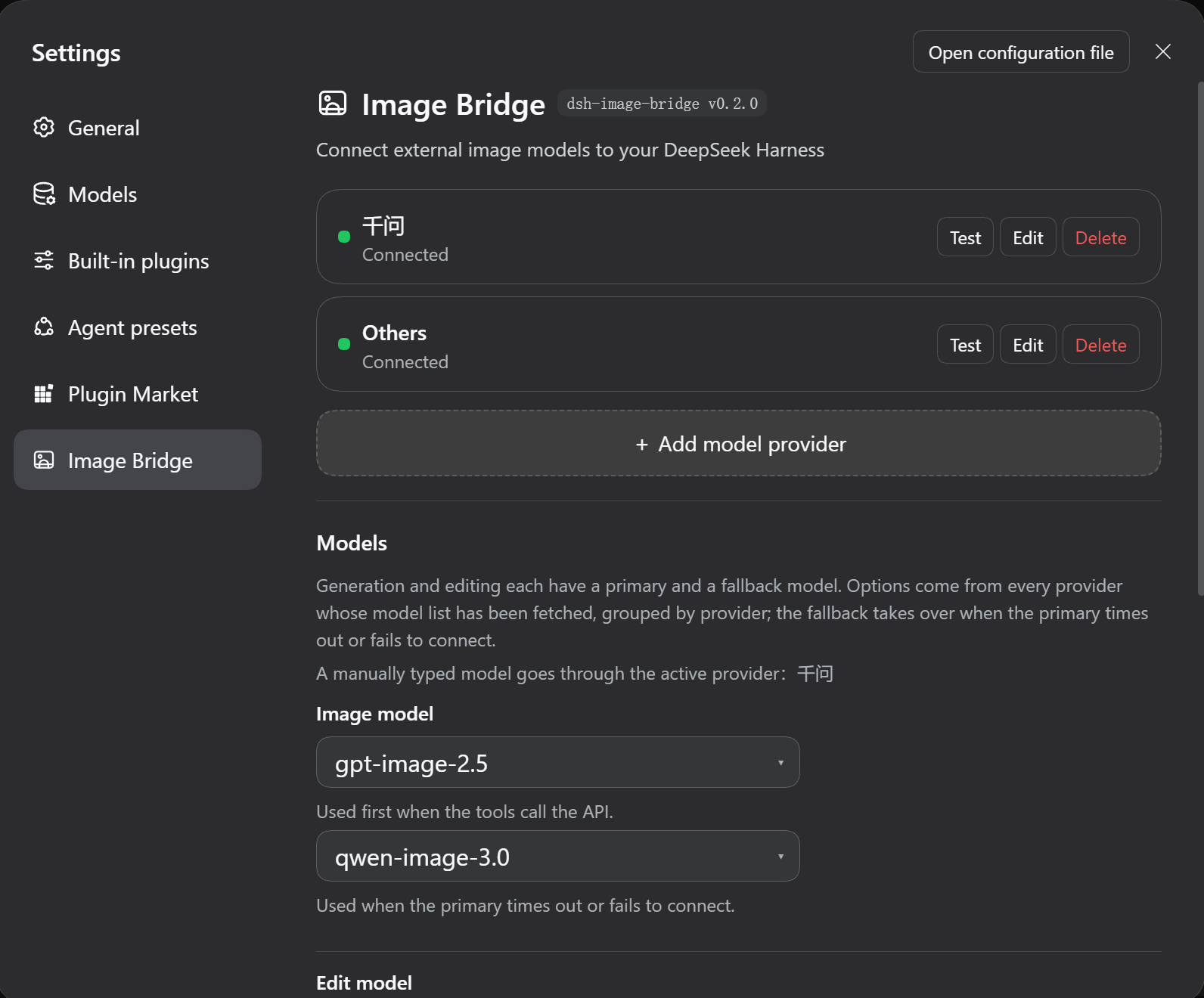Open configuration file
The width and height of the screenshot is (1204, 998).
coord(1021,51)
